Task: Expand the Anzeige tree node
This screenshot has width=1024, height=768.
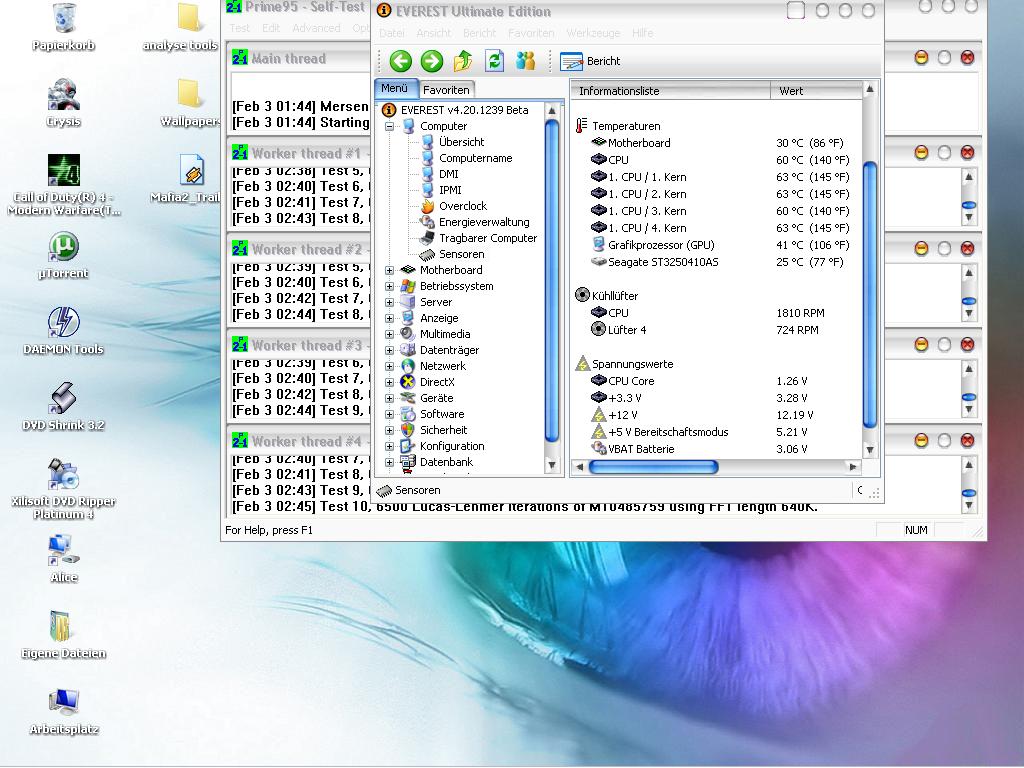Action: click(389, 318)
